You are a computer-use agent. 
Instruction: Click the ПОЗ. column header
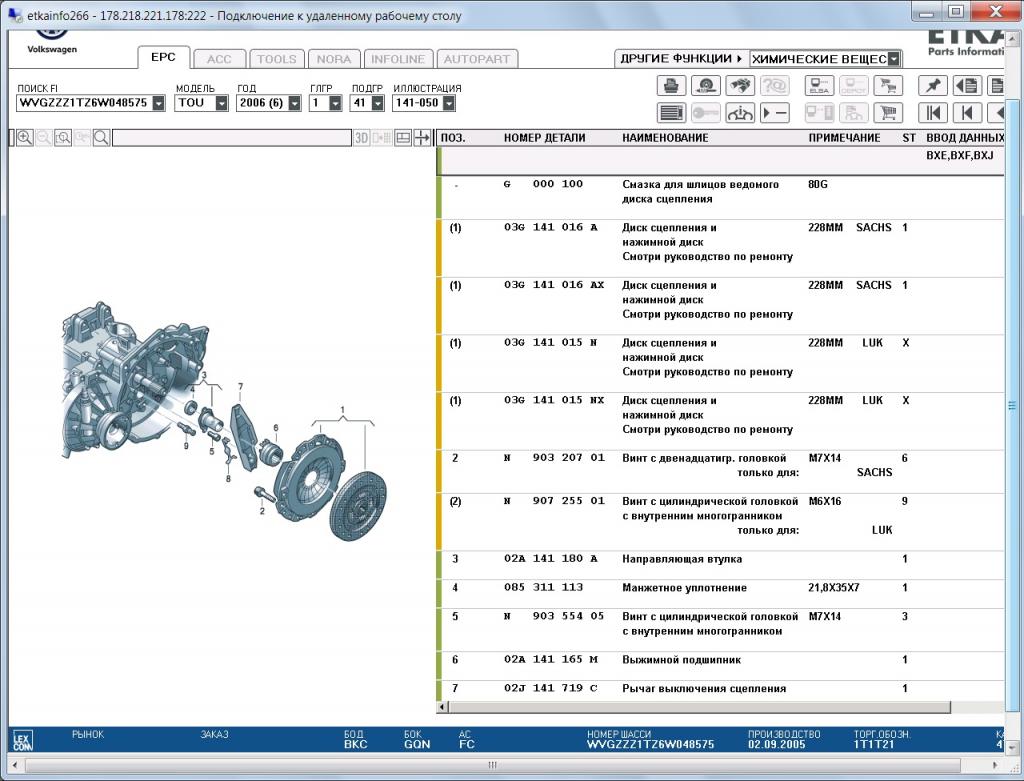point(453,138)
